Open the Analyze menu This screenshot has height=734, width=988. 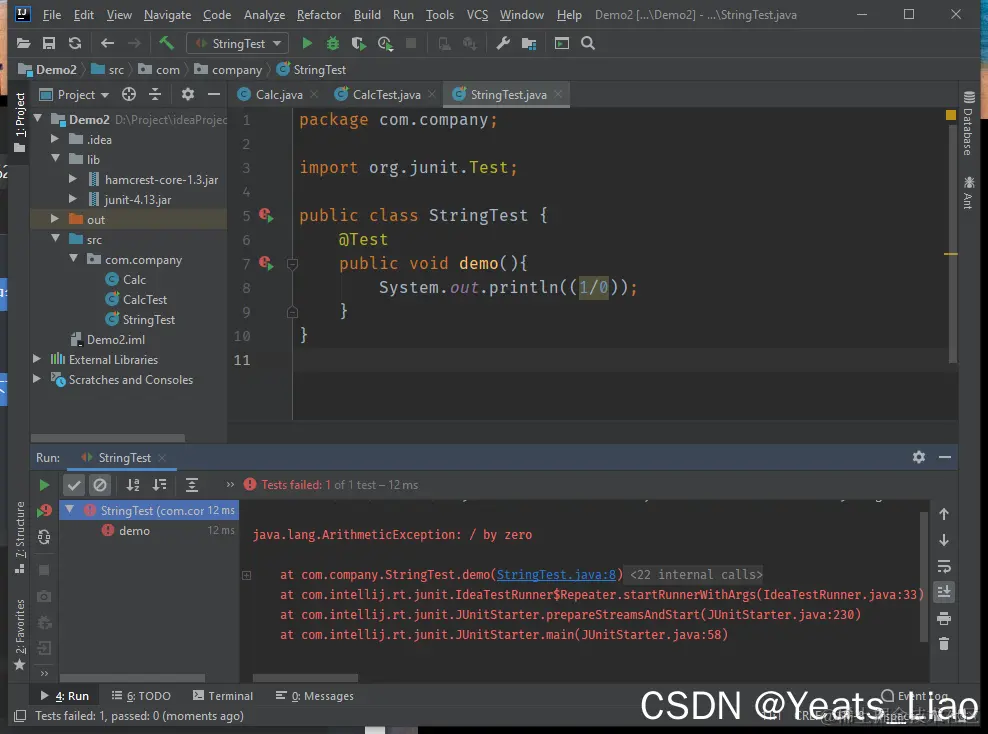tap(264, 14)
